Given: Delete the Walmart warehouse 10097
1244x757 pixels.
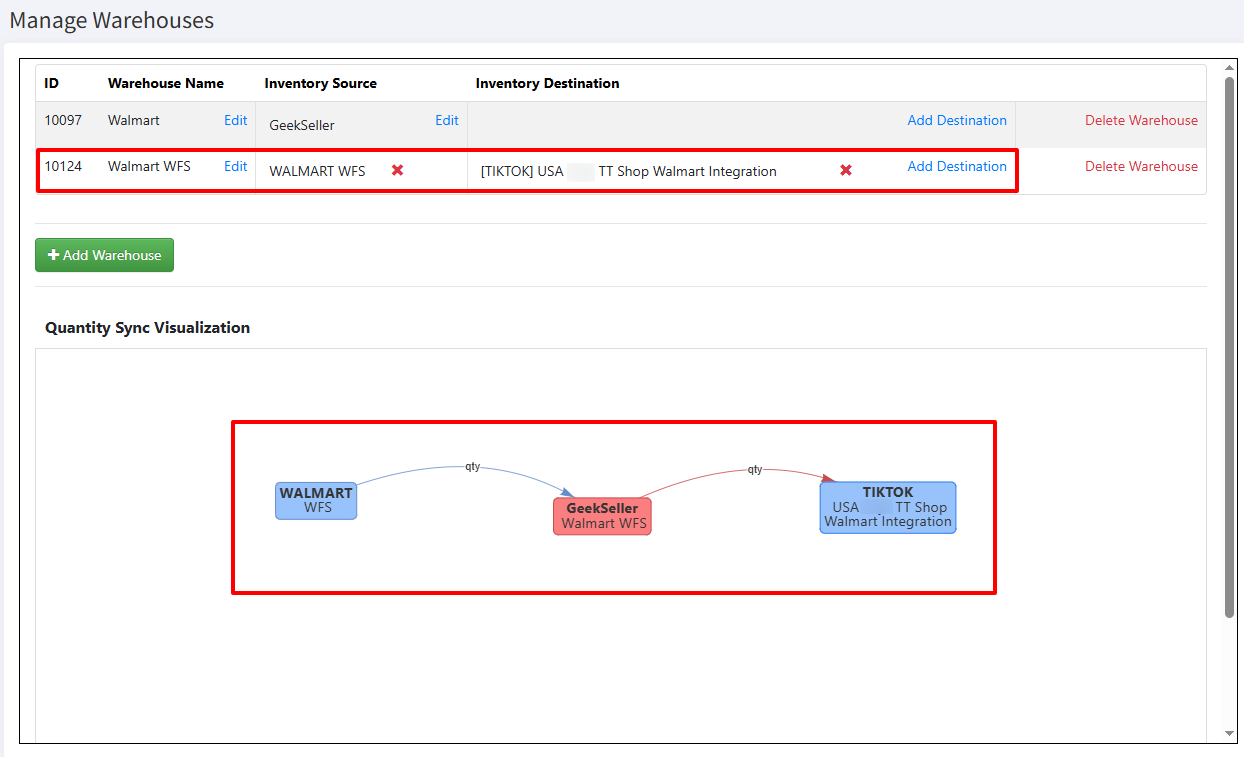Looking at the screenshot, I should [1141, 120].
